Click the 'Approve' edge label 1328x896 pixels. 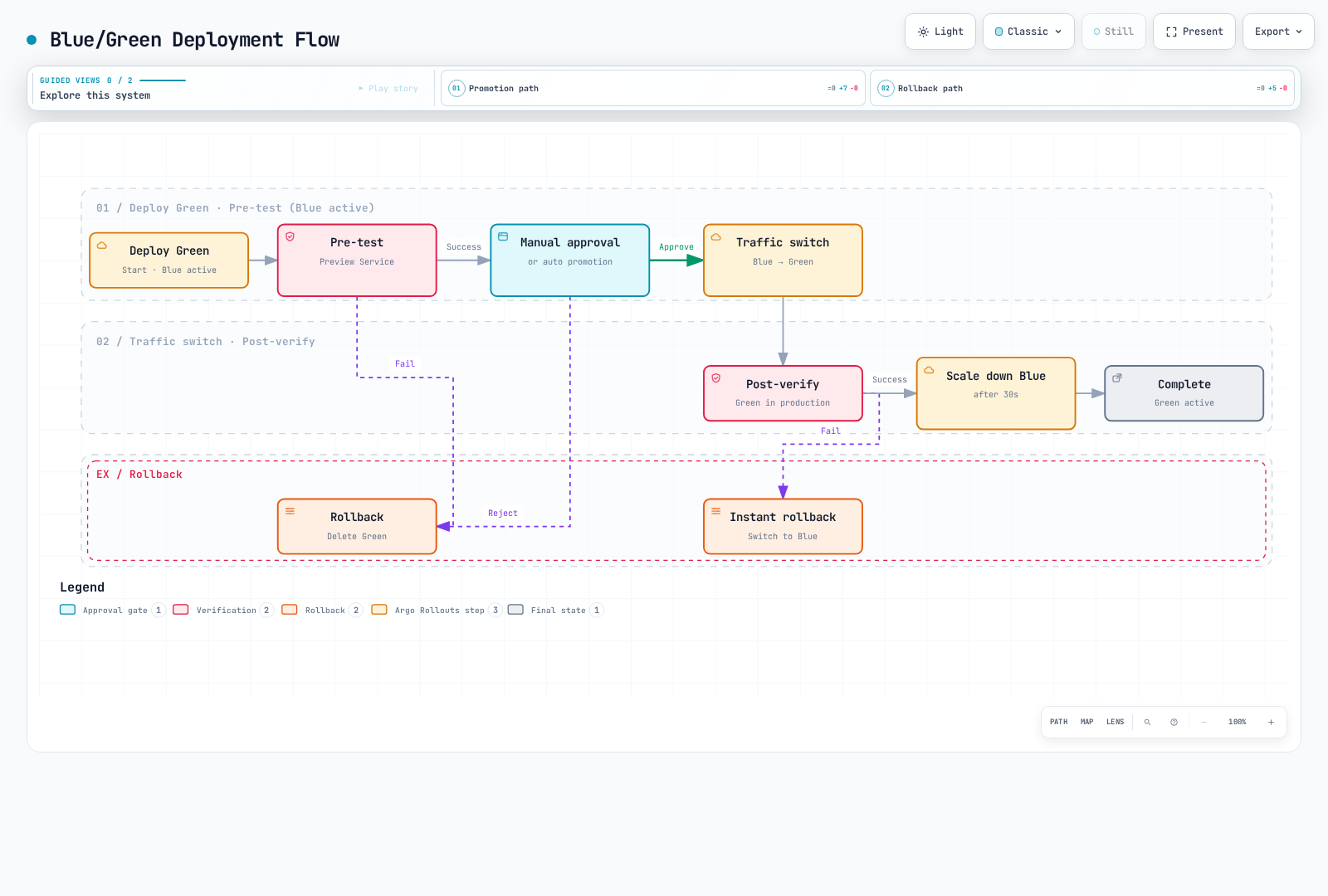[676, 247]
